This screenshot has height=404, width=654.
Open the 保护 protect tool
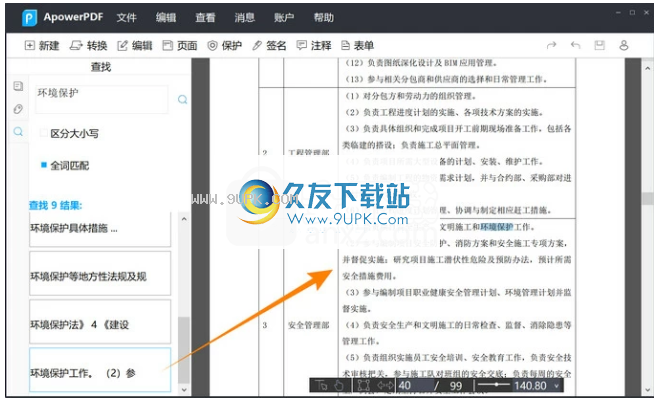tap(224, 45)
